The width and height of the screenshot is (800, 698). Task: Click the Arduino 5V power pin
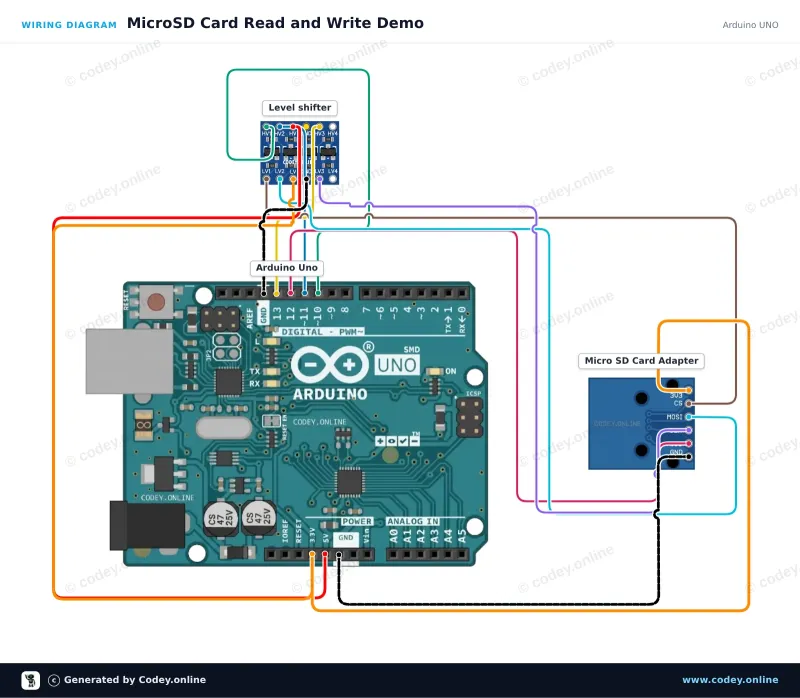point(325,554)
